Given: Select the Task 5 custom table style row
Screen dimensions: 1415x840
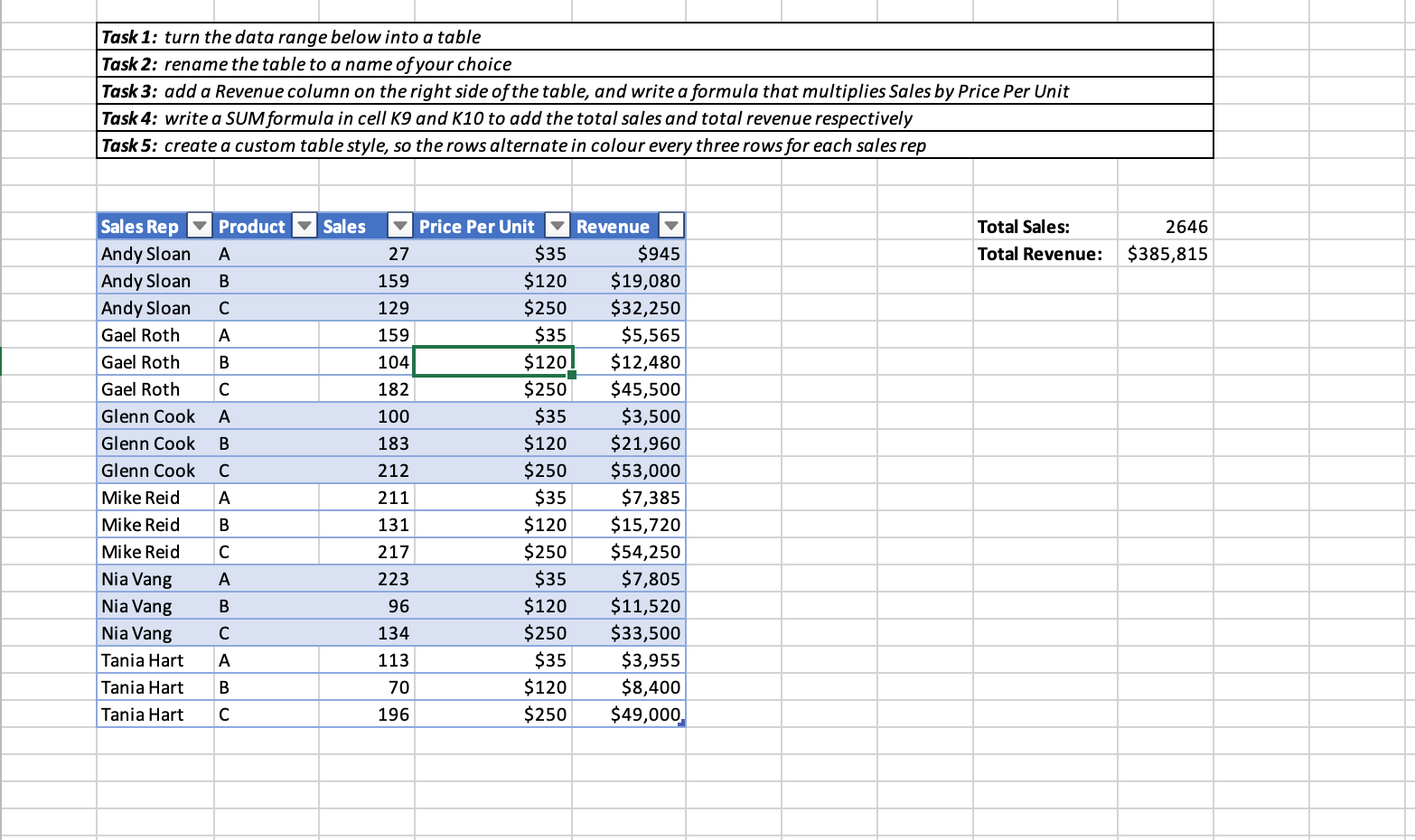Looking at the screenshot, I should click(655, 145).
